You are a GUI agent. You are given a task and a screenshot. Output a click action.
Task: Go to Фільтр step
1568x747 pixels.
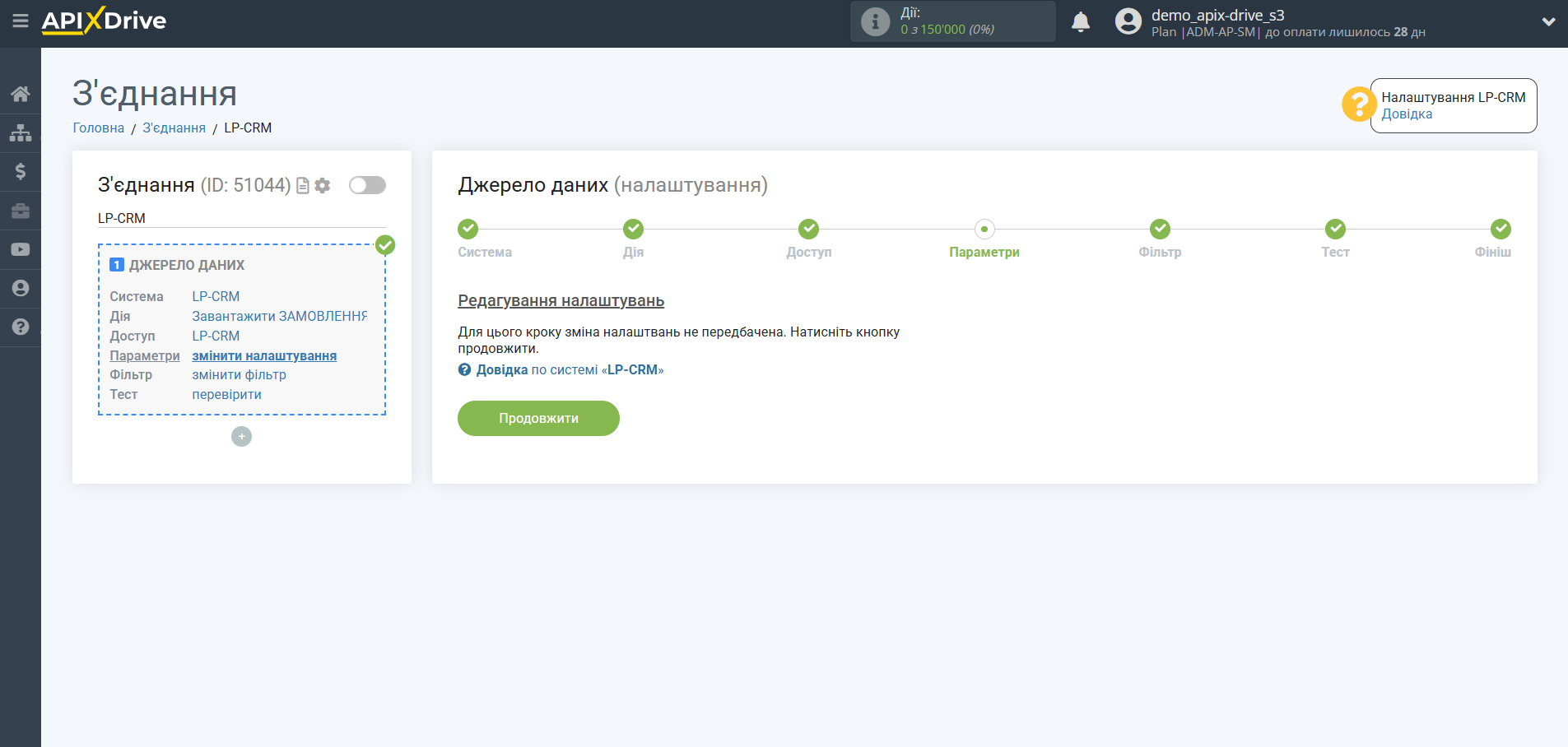[x=1160, y=229]
